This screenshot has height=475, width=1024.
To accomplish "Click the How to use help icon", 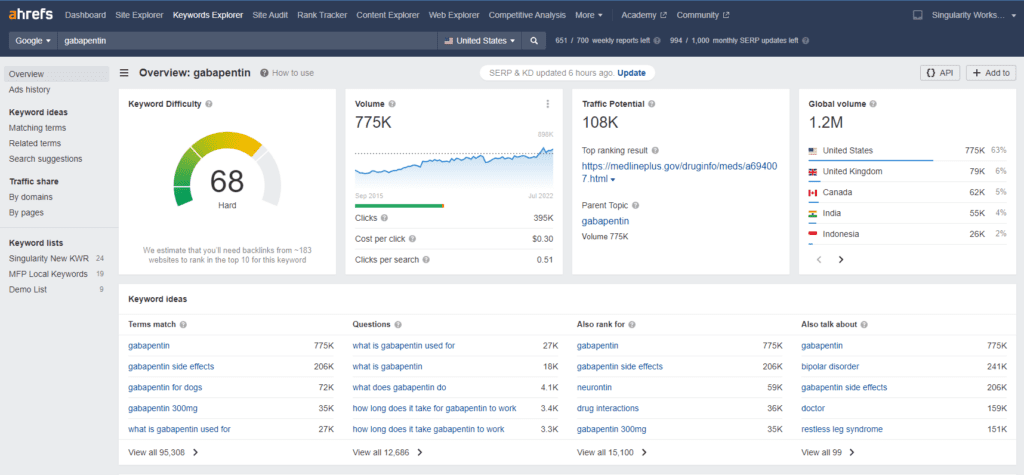I will click(x=264, y=73).
